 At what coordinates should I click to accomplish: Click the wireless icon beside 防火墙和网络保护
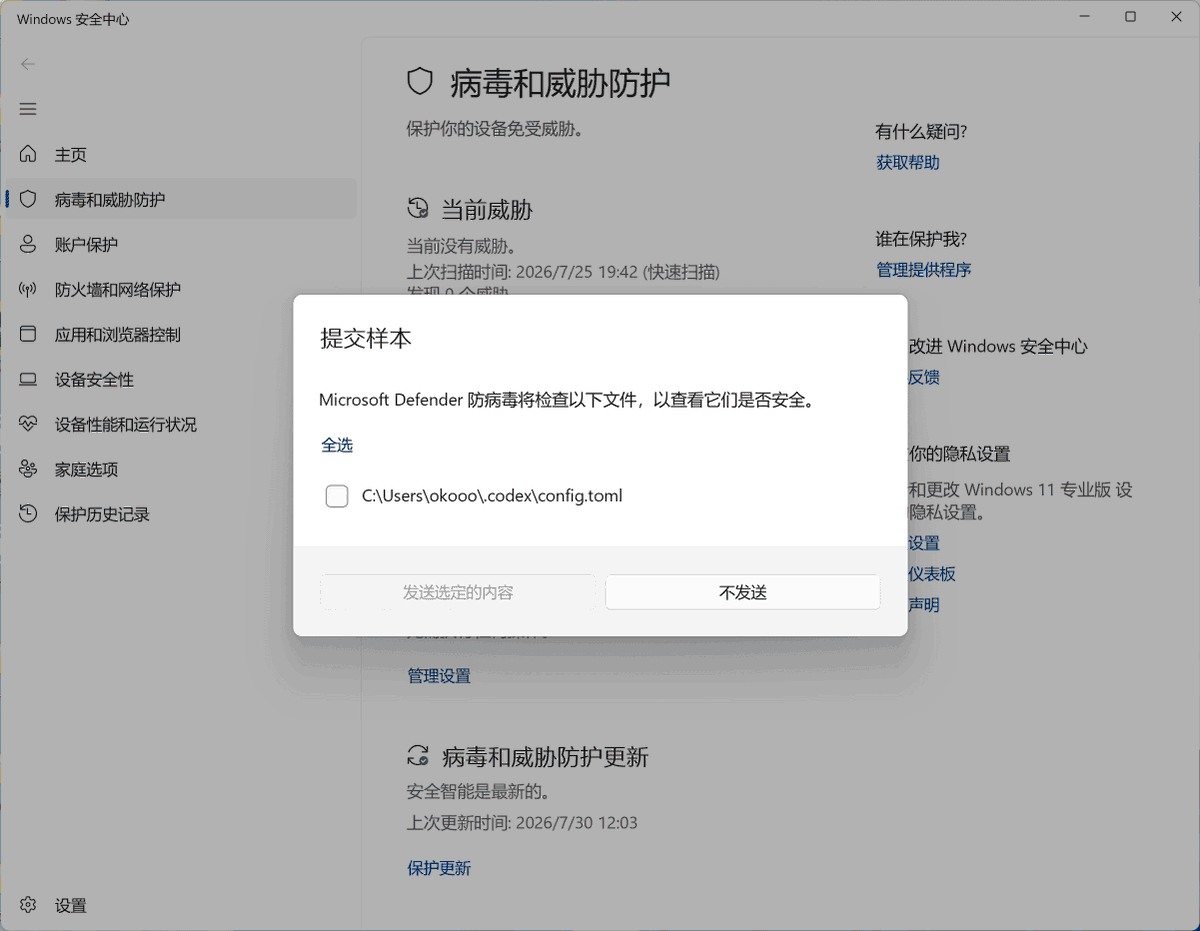pos(28,289)
